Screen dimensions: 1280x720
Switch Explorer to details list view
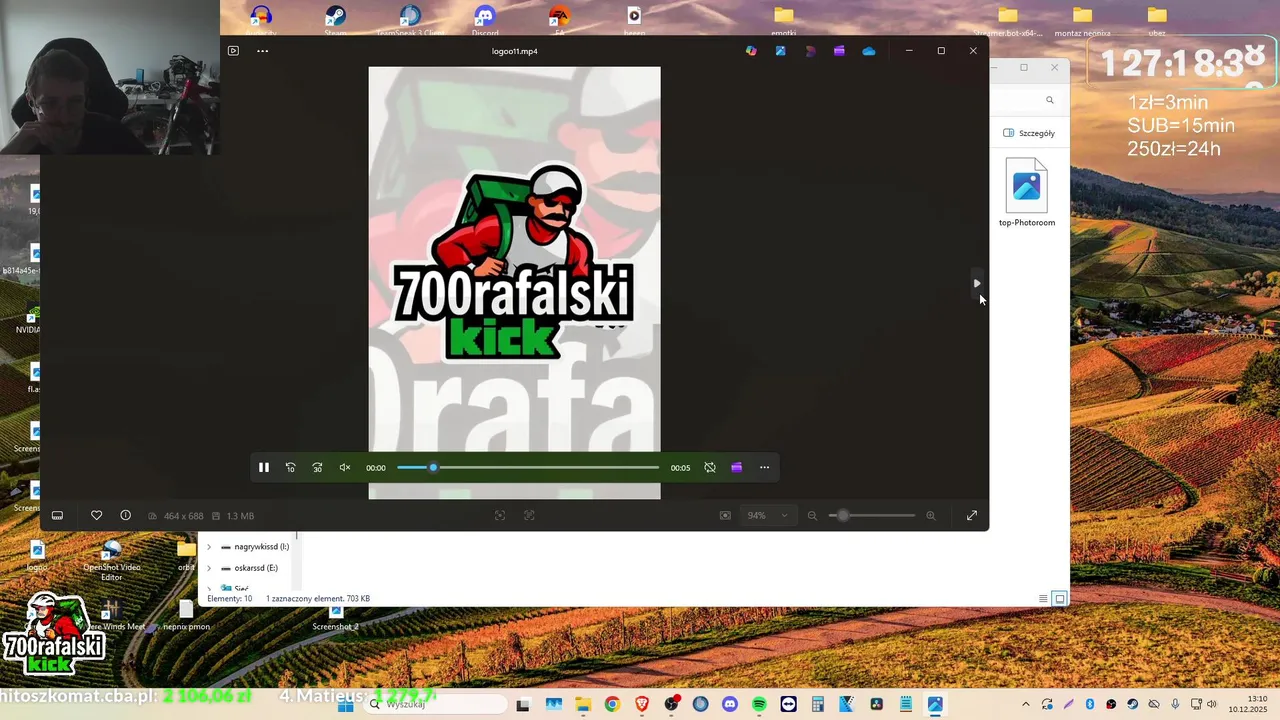[1043, 599]
